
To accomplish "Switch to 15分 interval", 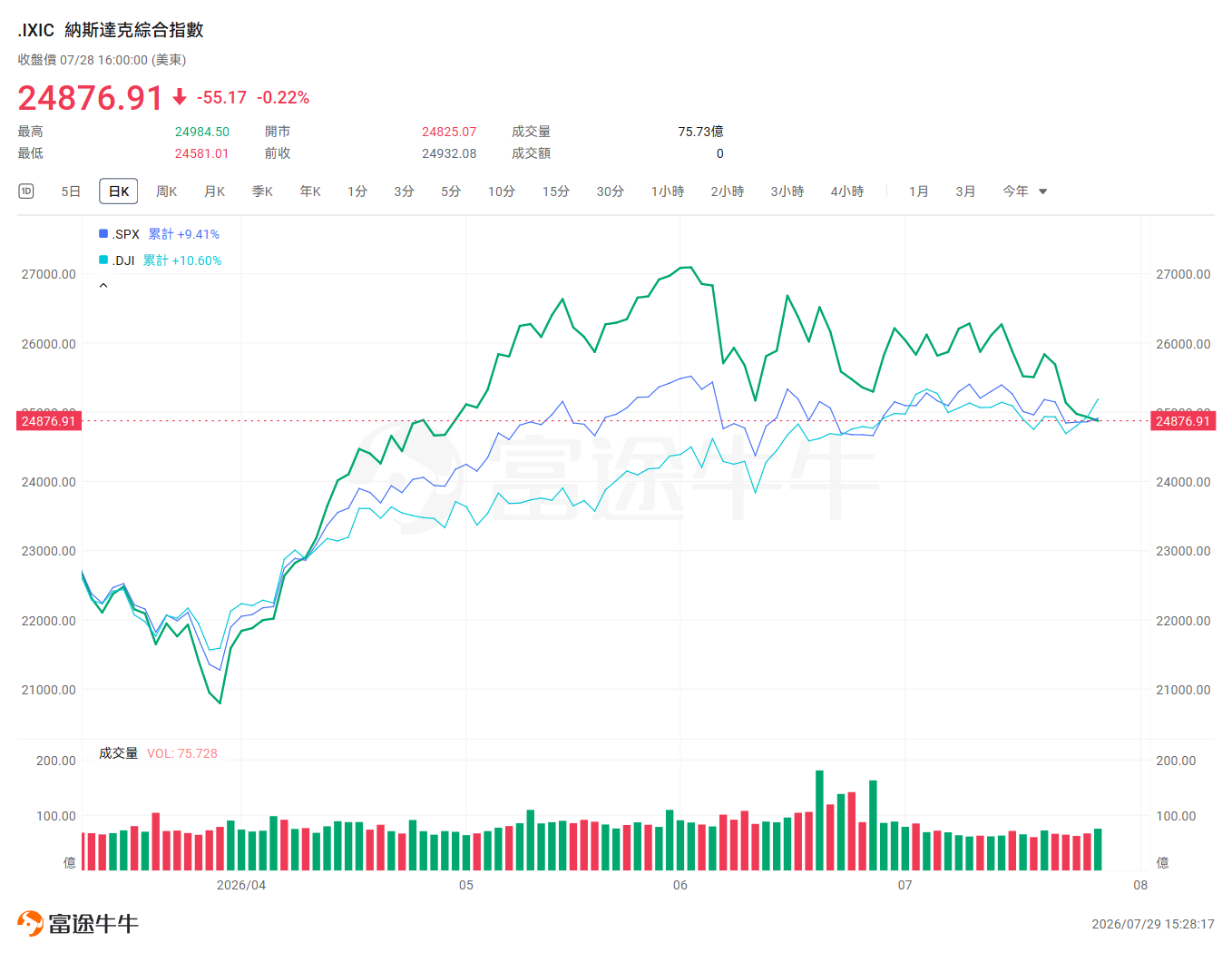I will coord(556,192).
